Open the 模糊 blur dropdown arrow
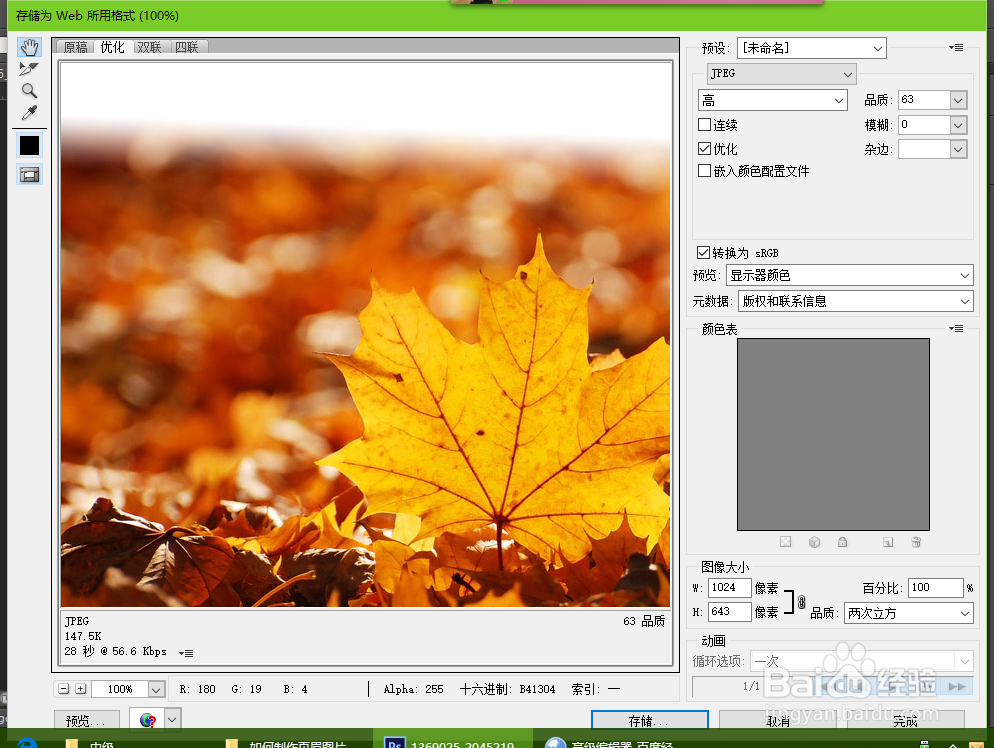The width and height of the screenshot is (994, 748). 958,125
